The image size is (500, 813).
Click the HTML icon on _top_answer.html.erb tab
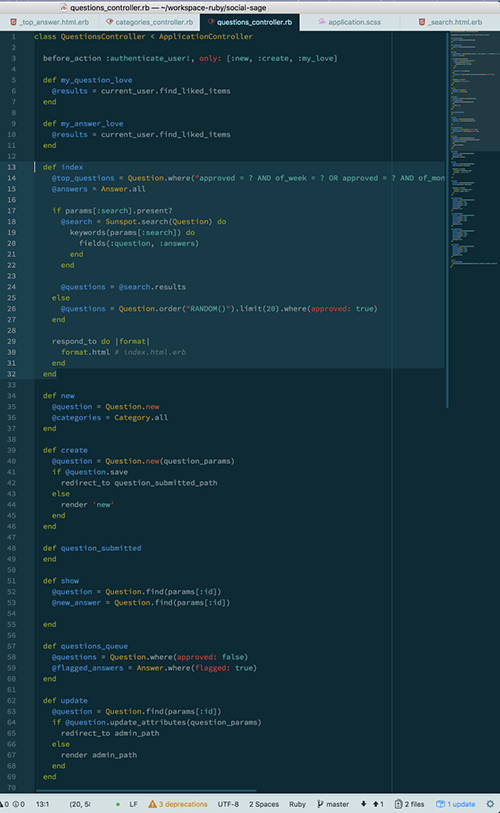coord(13,22)
